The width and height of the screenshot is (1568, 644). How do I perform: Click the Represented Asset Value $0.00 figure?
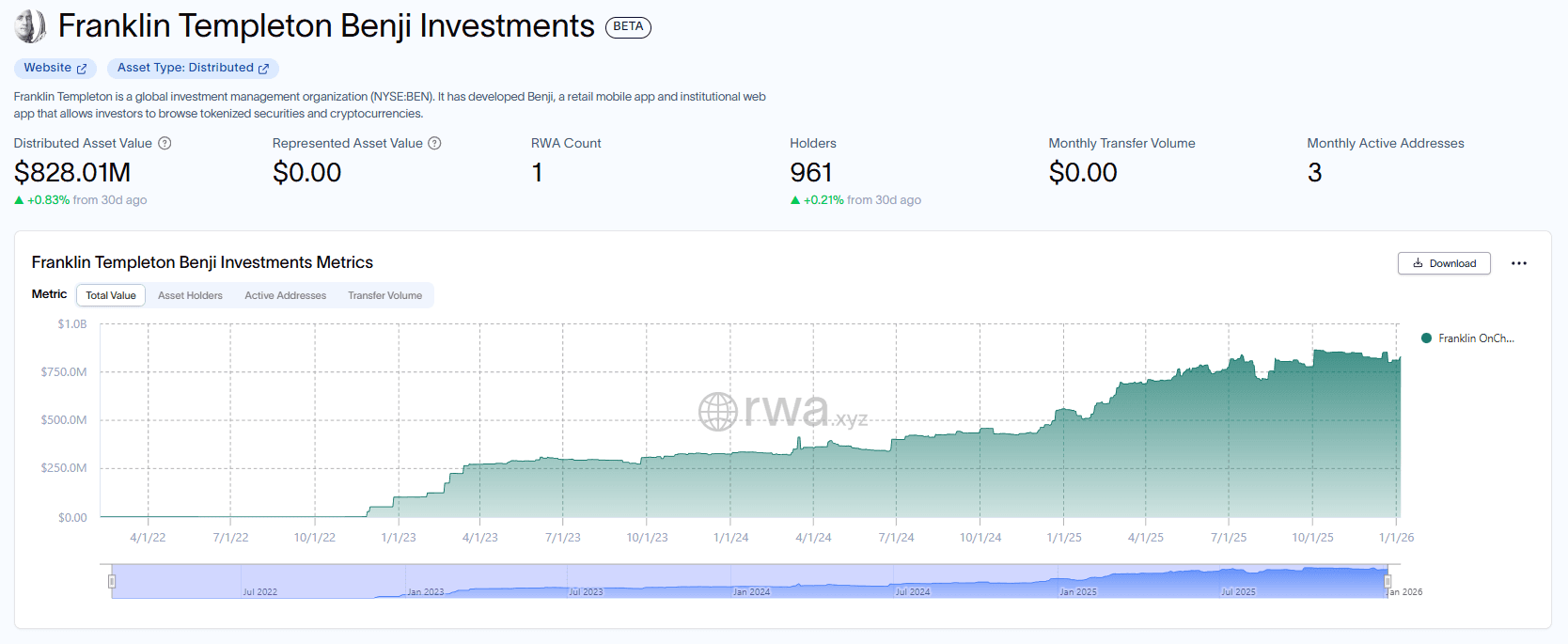click(x=307, y=173)
